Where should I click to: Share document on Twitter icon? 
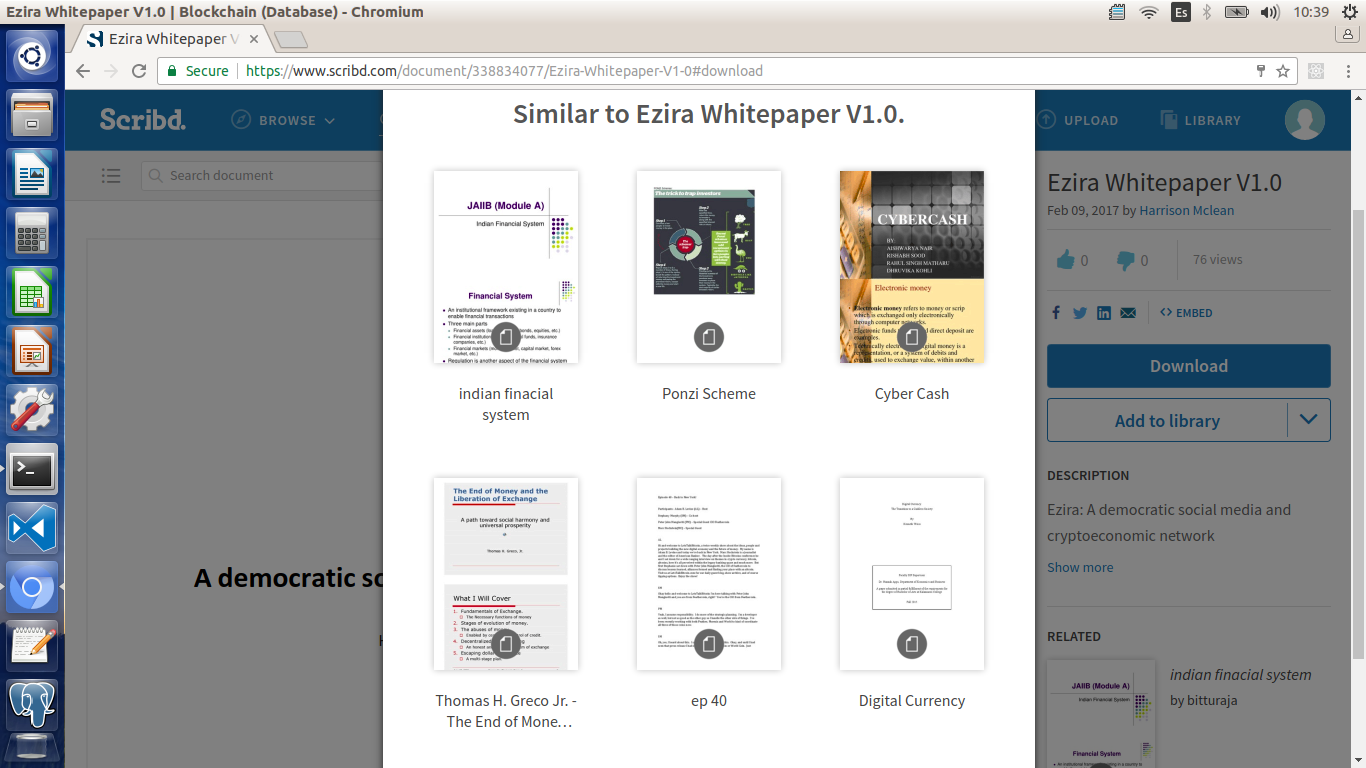[x=1080, y=313]
